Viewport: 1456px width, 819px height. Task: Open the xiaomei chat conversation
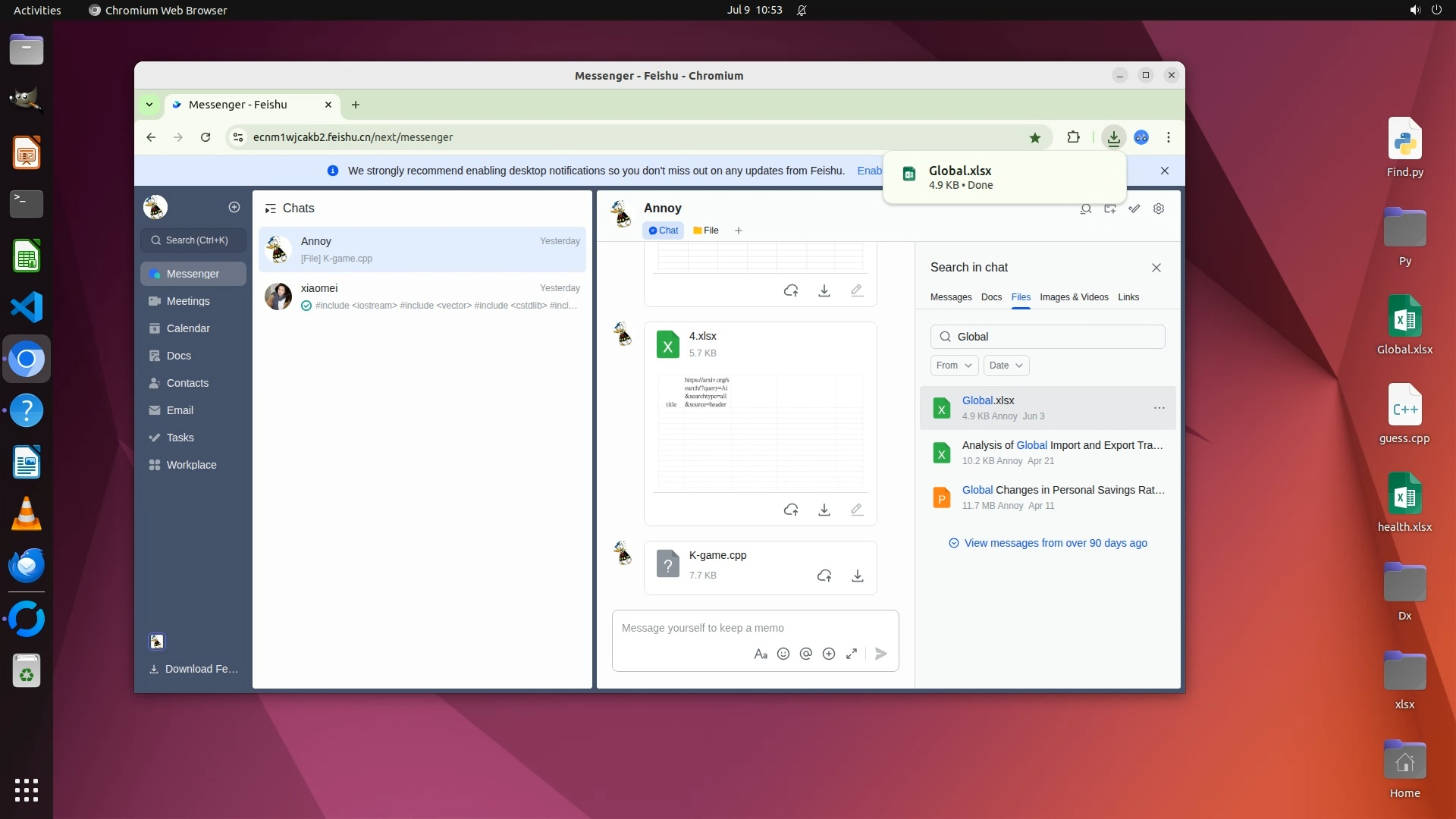[422, 296]
